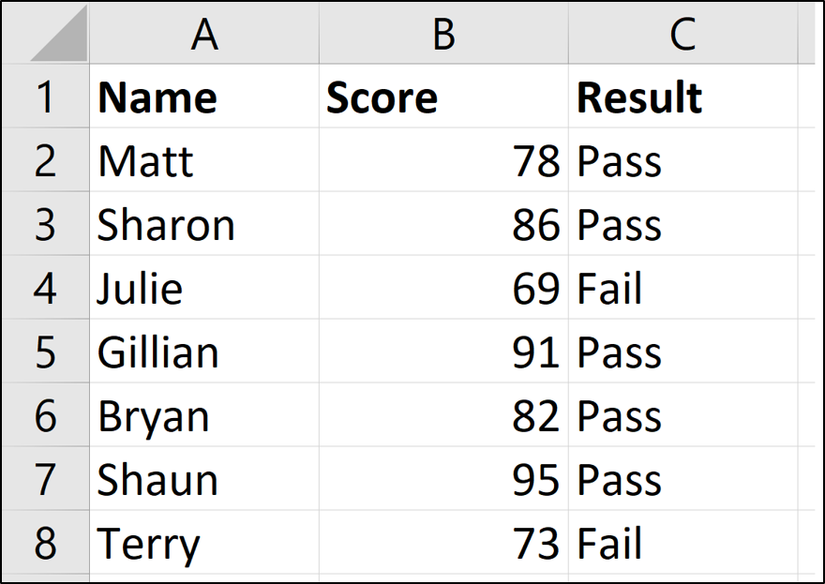Viewport: 825px width, 584px height.
Task: Select the cell with score 69
Action: tap(443, 288)
